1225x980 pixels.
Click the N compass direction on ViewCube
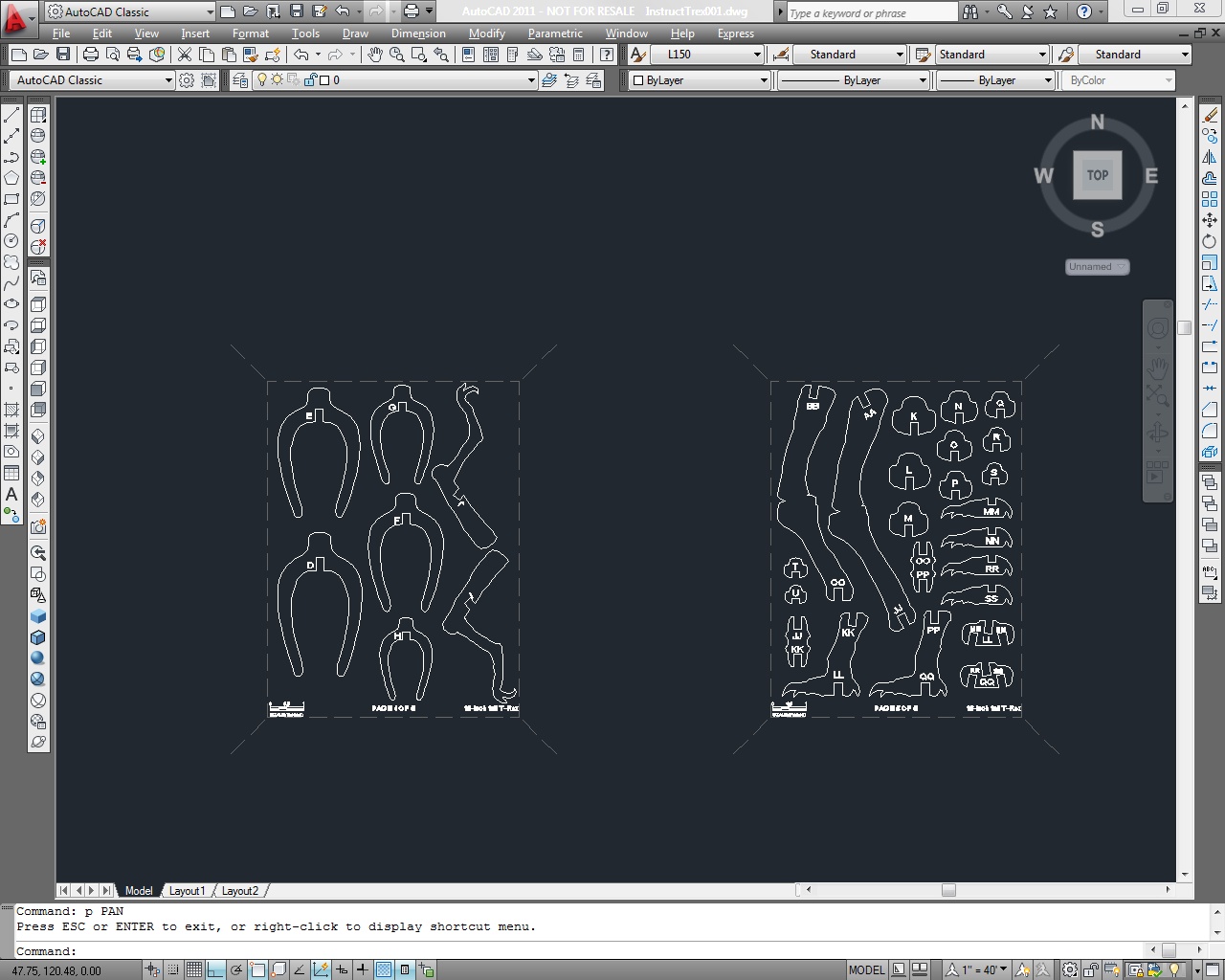click(x=1098, y=122)
